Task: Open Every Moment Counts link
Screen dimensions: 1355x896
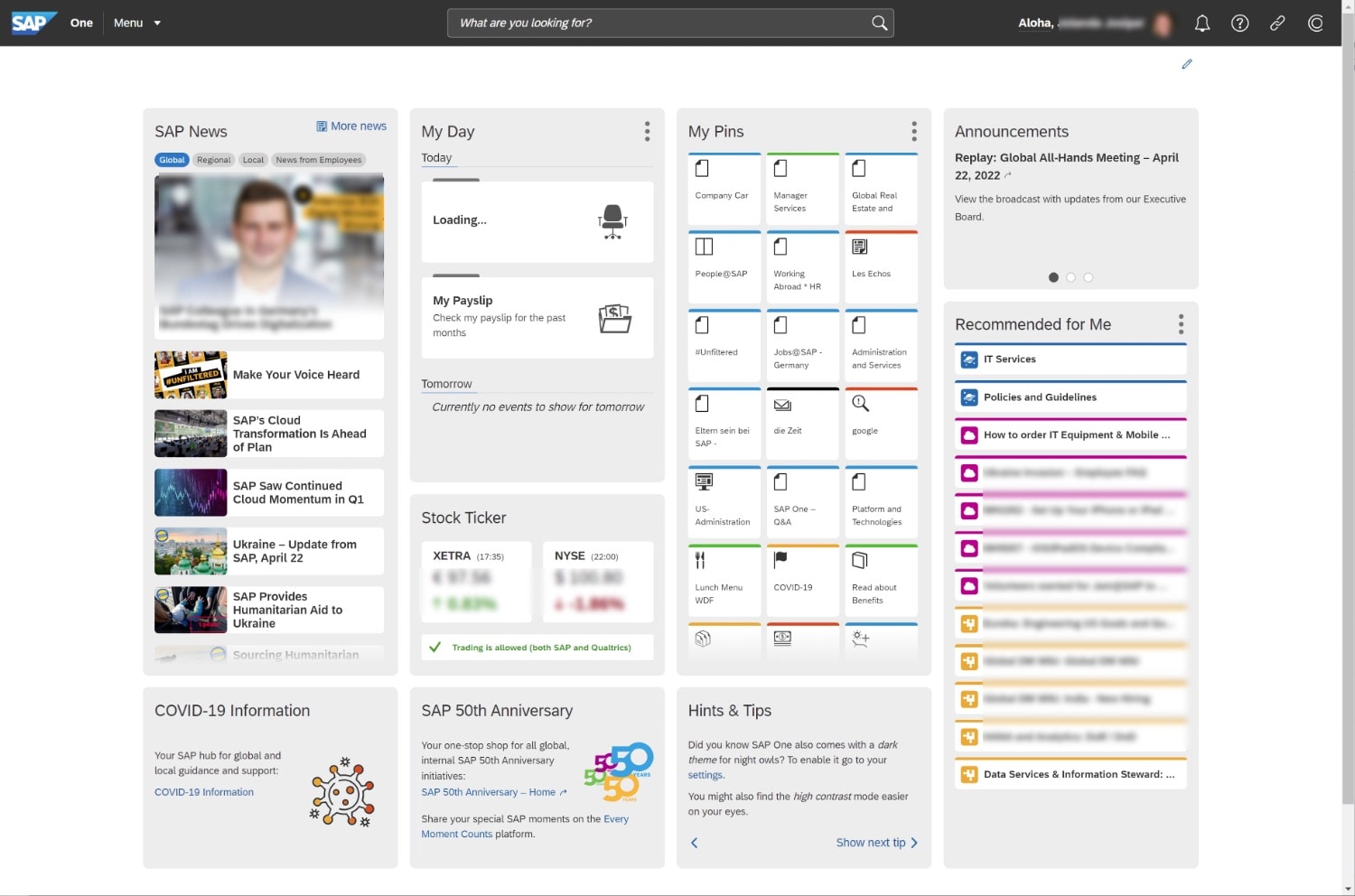Action: (x=524, y=826)
